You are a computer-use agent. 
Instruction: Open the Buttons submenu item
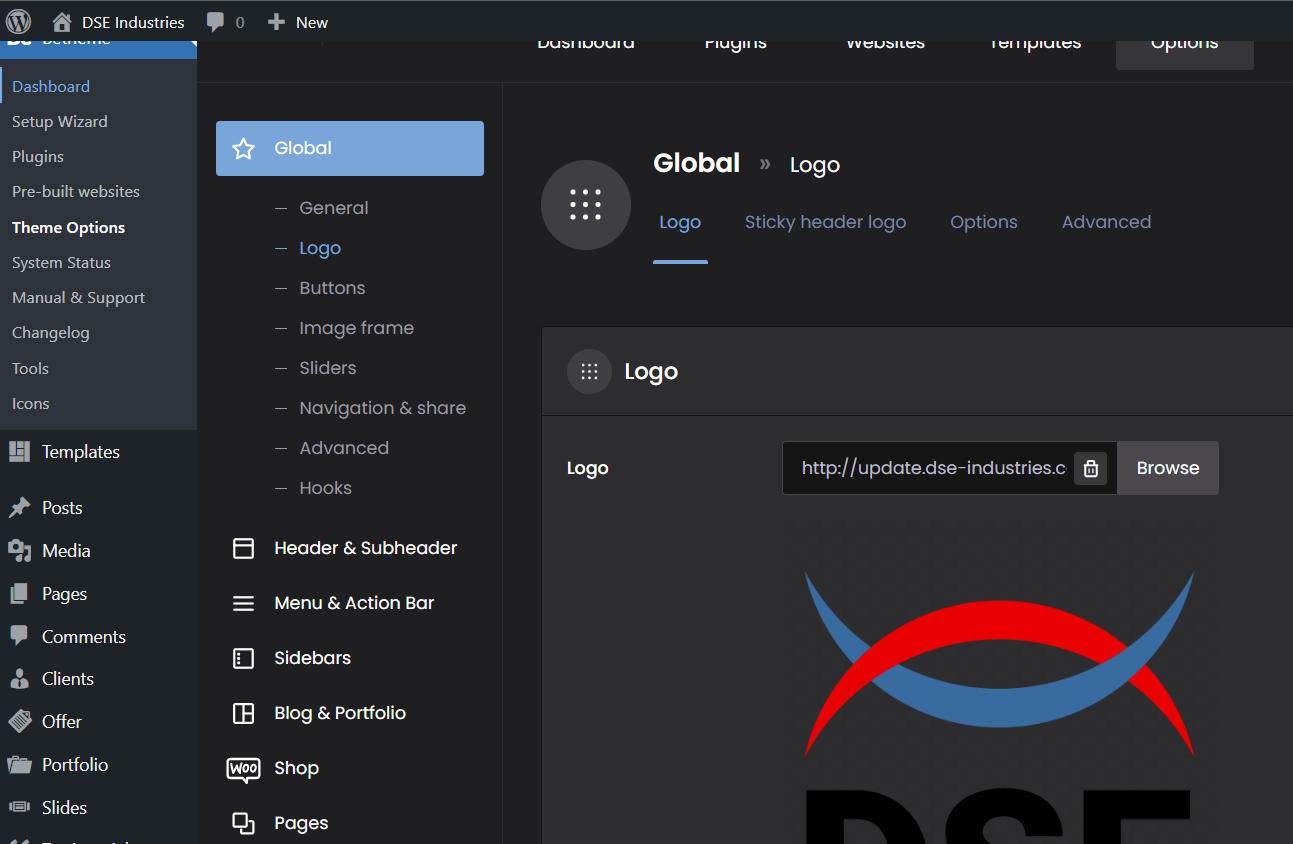pyautogui.click(x=332, y=288)
